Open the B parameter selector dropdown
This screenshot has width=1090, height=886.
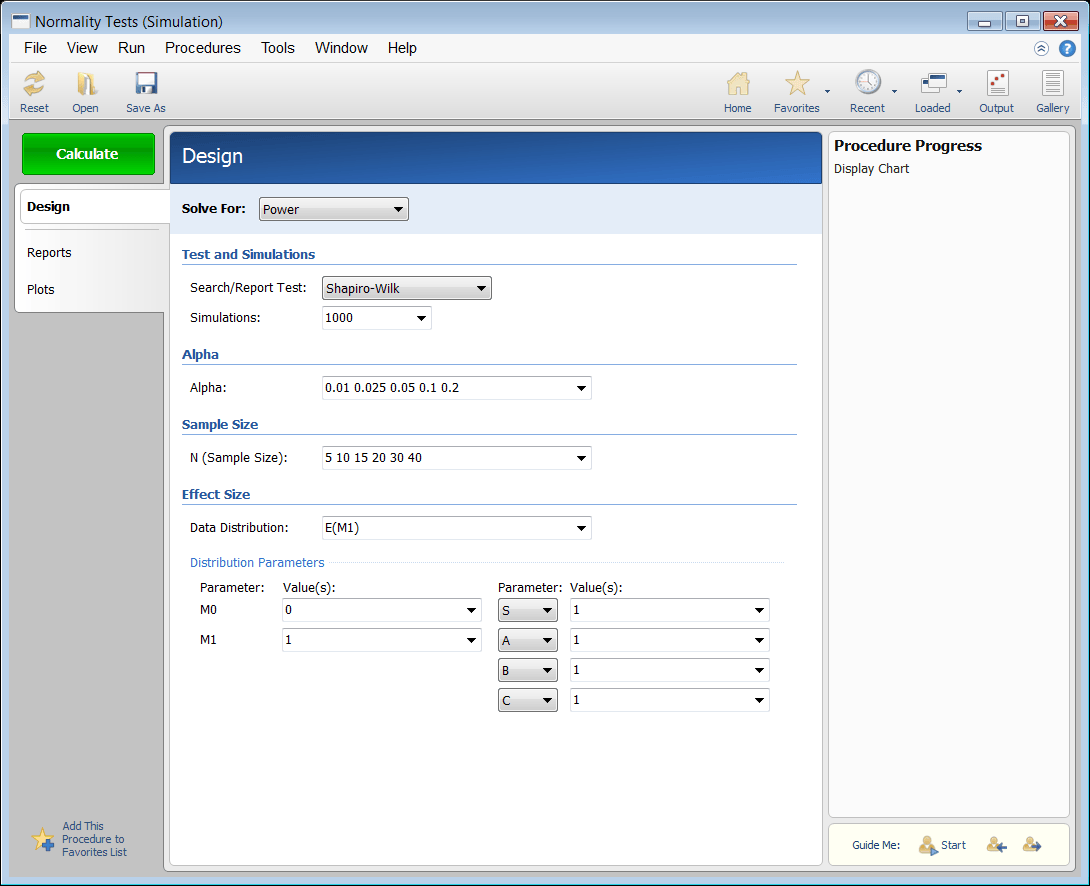click(528, 670)
